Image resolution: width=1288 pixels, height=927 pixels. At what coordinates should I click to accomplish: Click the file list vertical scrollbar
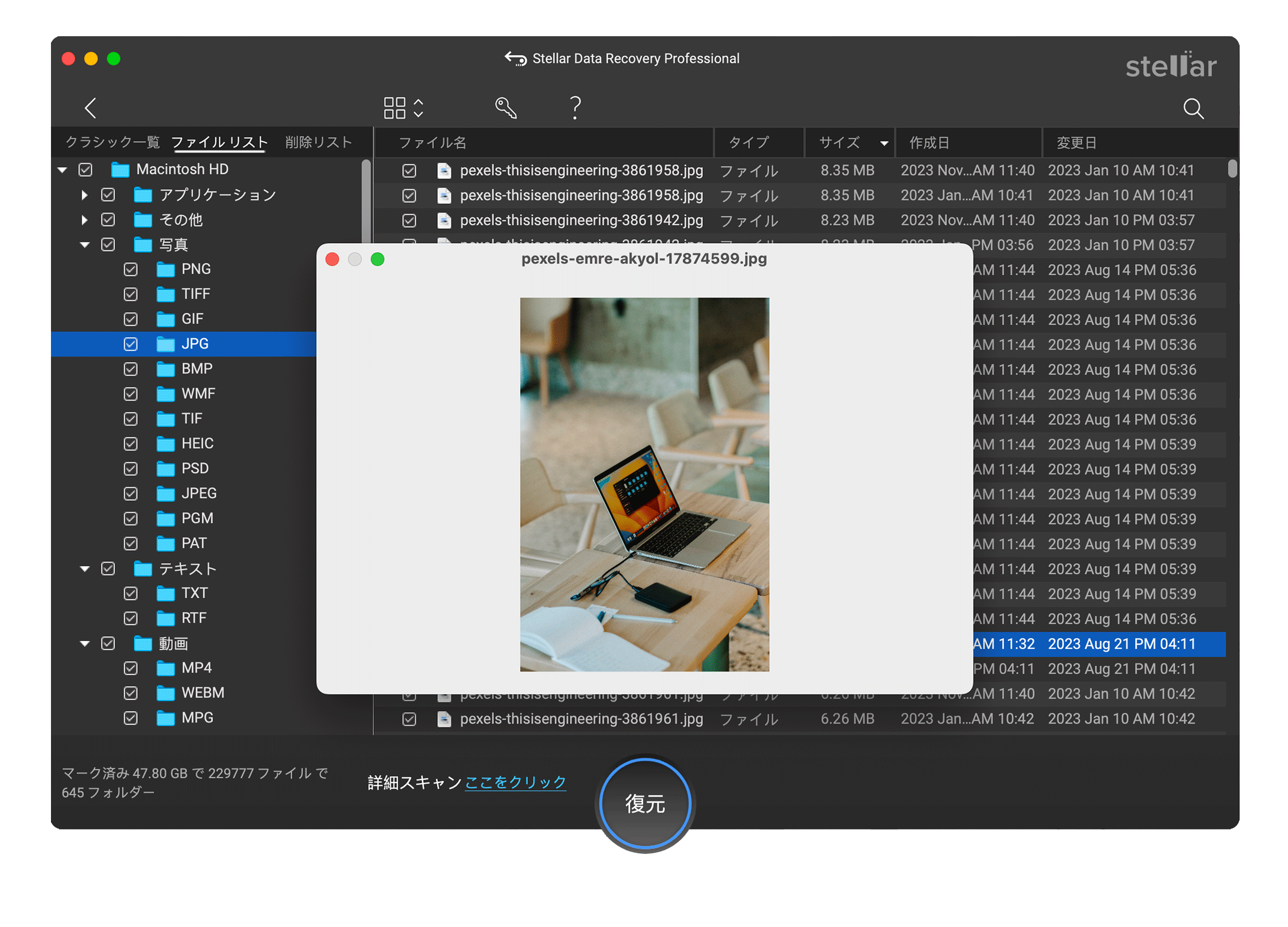click(1232, 169)
